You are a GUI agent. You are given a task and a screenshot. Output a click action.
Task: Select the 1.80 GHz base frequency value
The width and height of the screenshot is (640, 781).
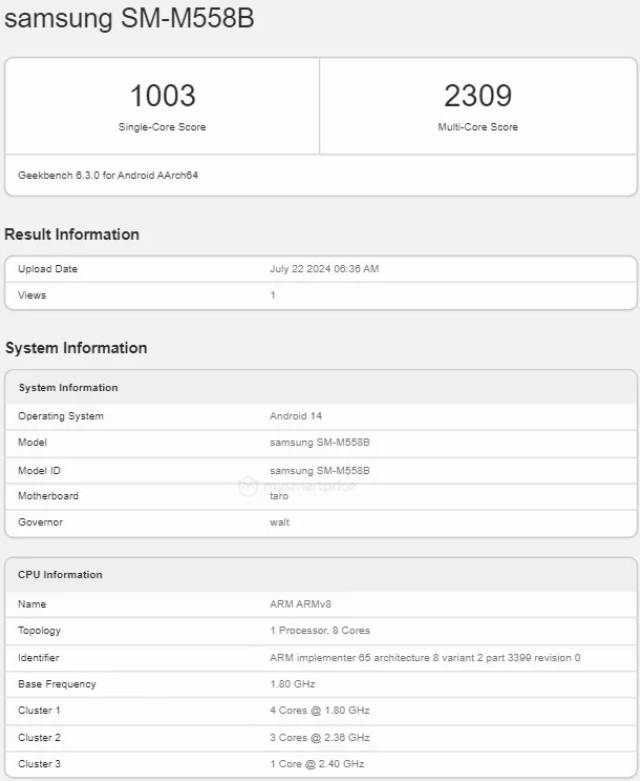[x=292, y=684]
